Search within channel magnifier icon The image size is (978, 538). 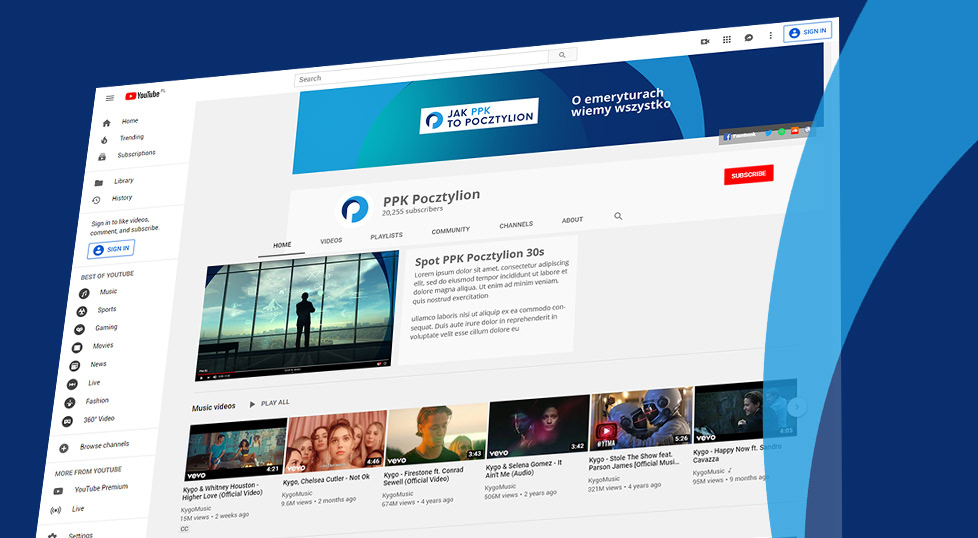point(618,216)
